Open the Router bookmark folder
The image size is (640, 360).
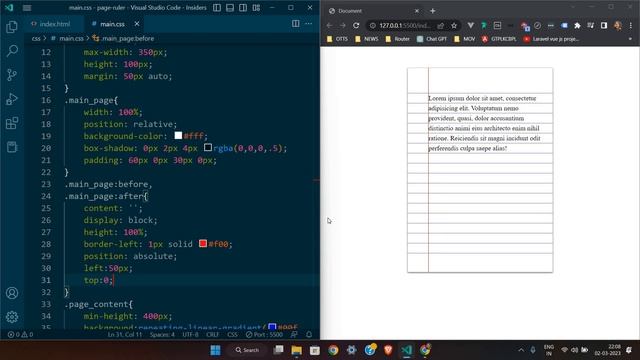397,39
